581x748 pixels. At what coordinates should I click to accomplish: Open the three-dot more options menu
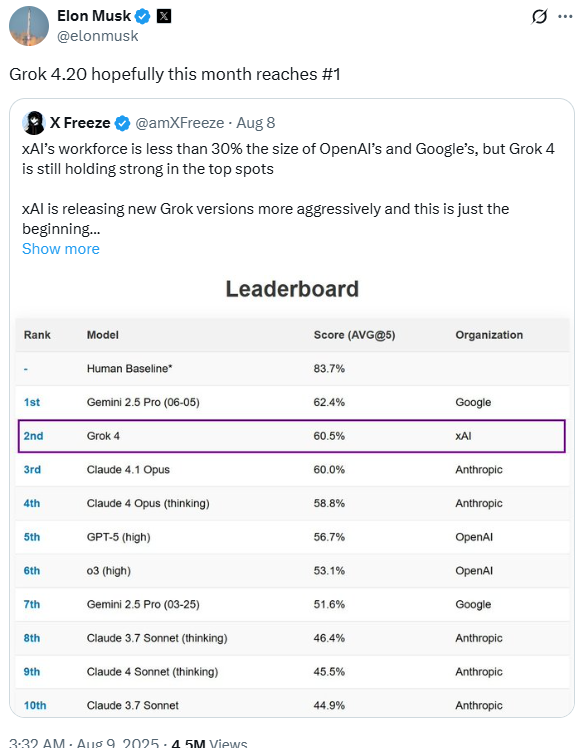(565, 17)
